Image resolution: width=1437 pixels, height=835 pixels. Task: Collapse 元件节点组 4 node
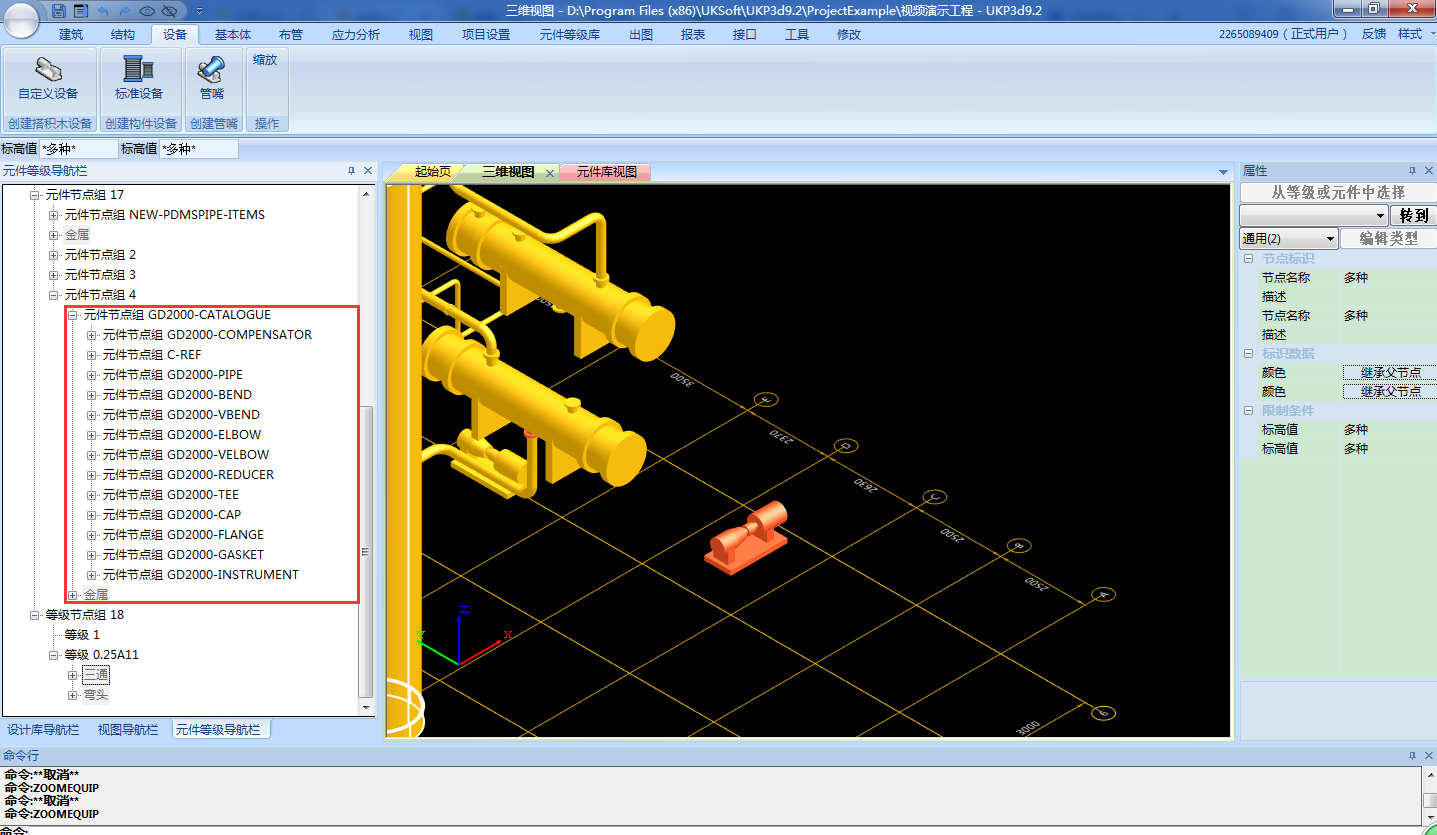[x=54, y=295]
